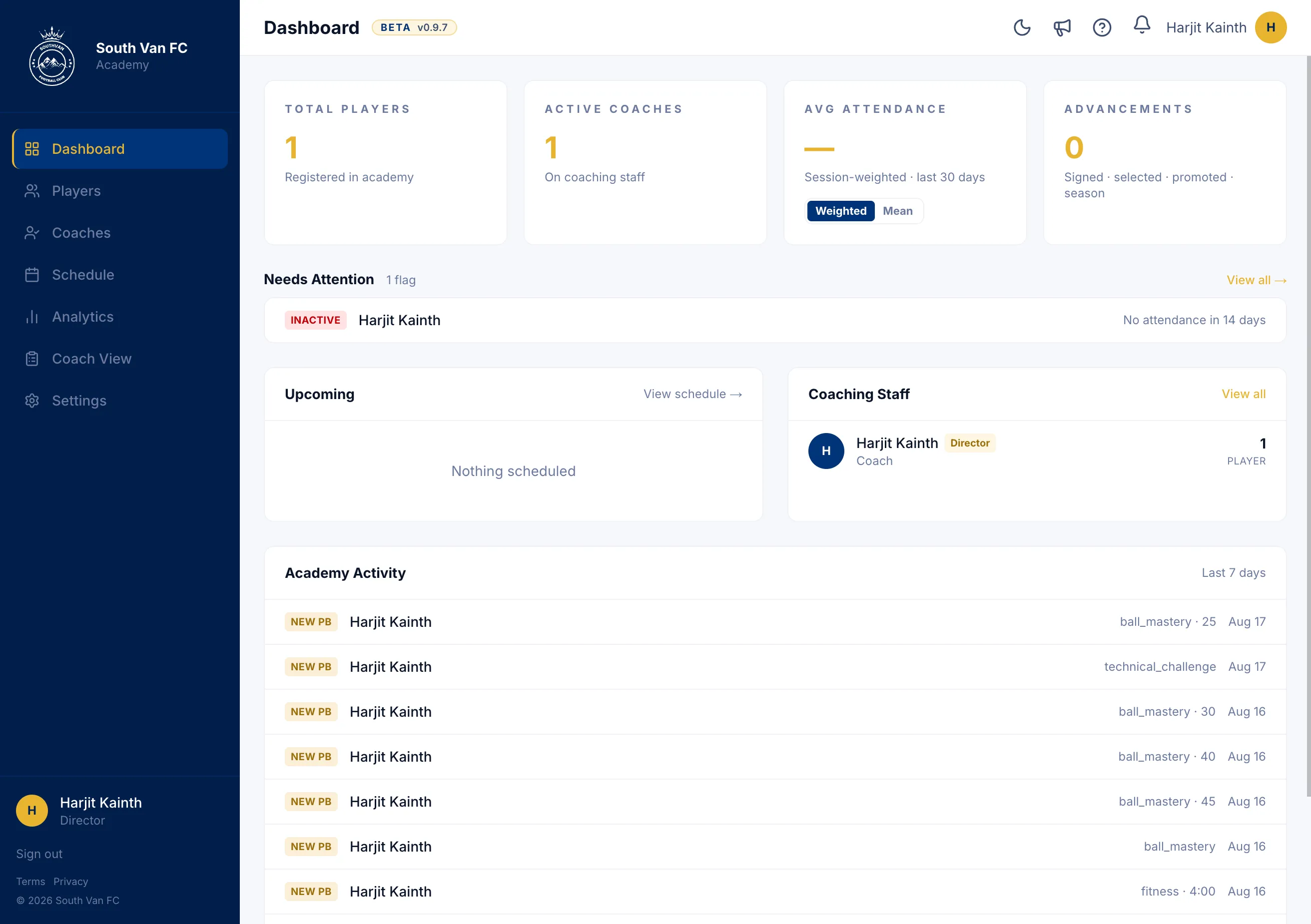Screen dimensions: 1311x924
Task: Click Harjit Kainth name in header
Action: point(1206,27)
